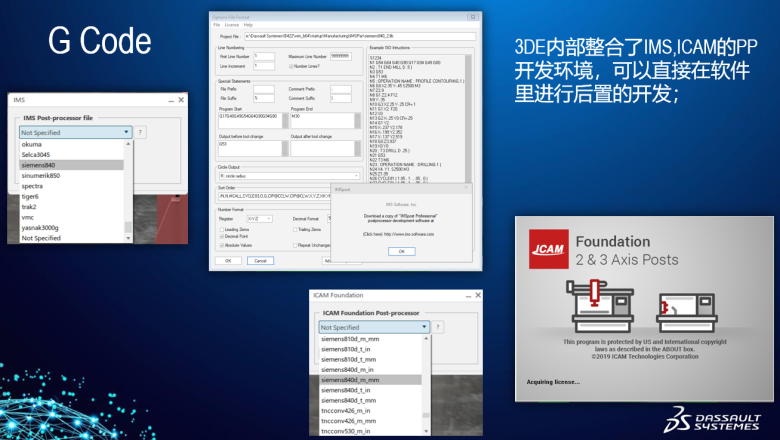Select tiger6 post-processor entry
This screenshot has height=440, width=780.
(x=72, y=196)
